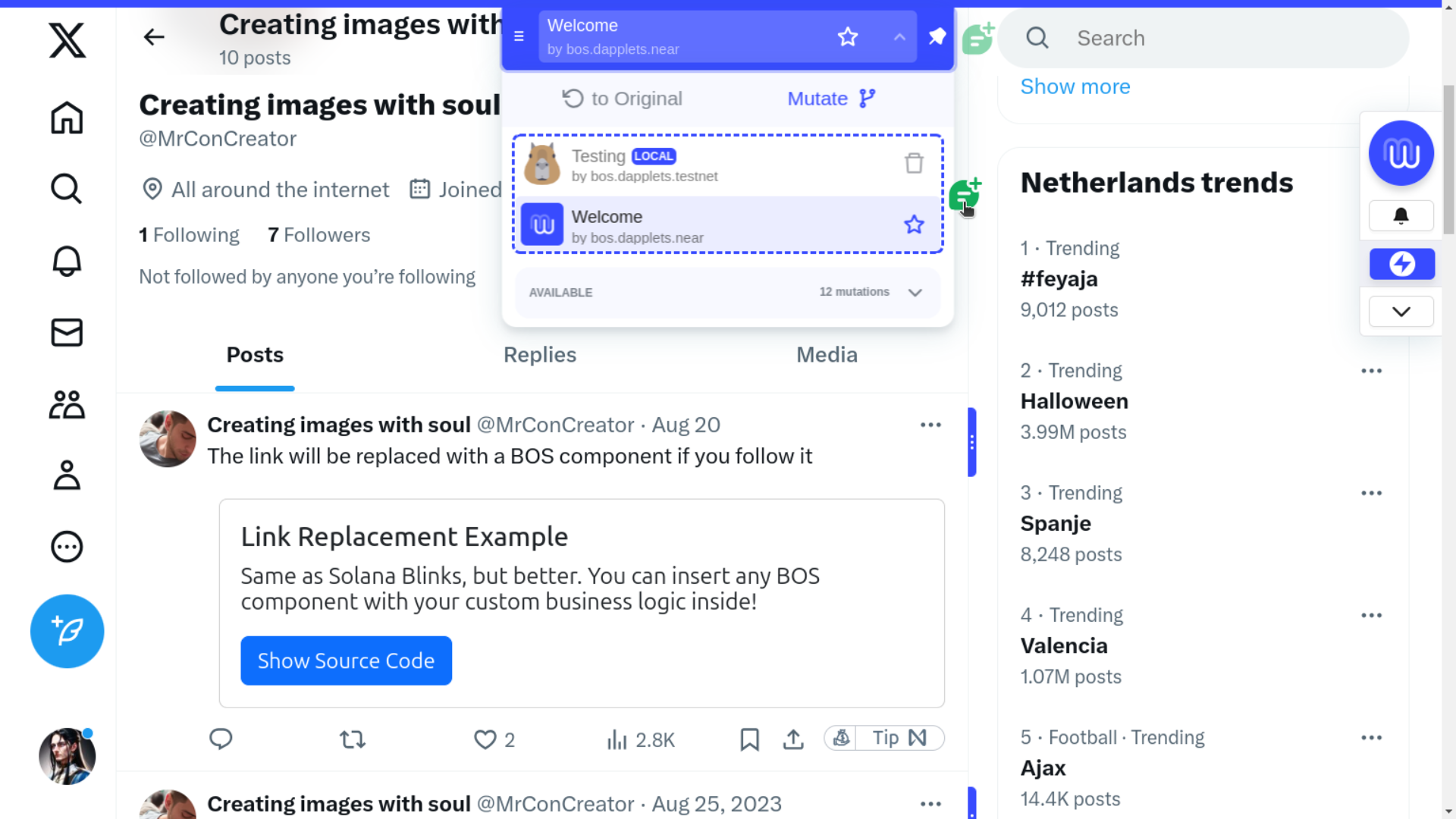Bookmark the Aug 20 post
Viewport: 1456px width, 819px height.
point(749,739)
